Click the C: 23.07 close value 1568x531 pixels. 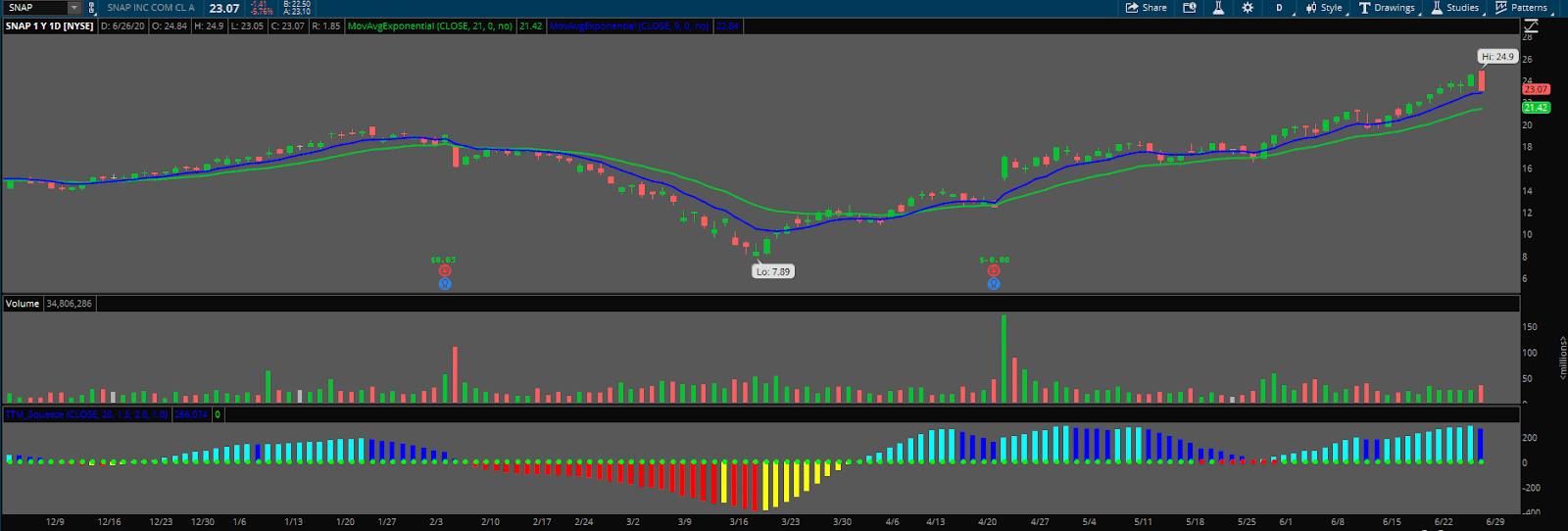(288, 26)
